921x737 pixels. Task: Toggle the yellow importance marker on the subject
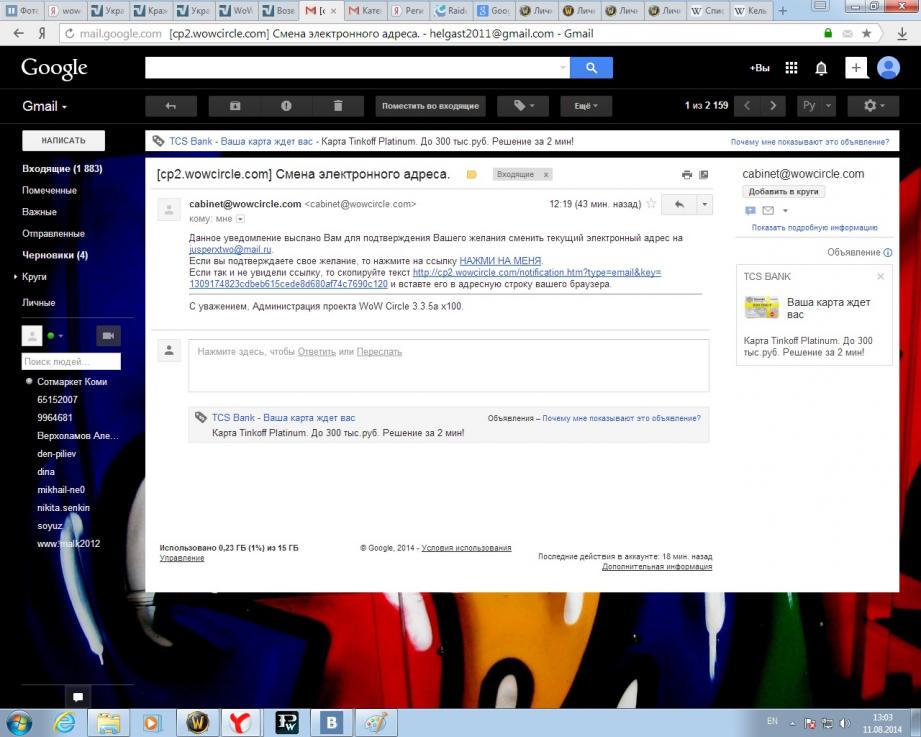(472, 174)
